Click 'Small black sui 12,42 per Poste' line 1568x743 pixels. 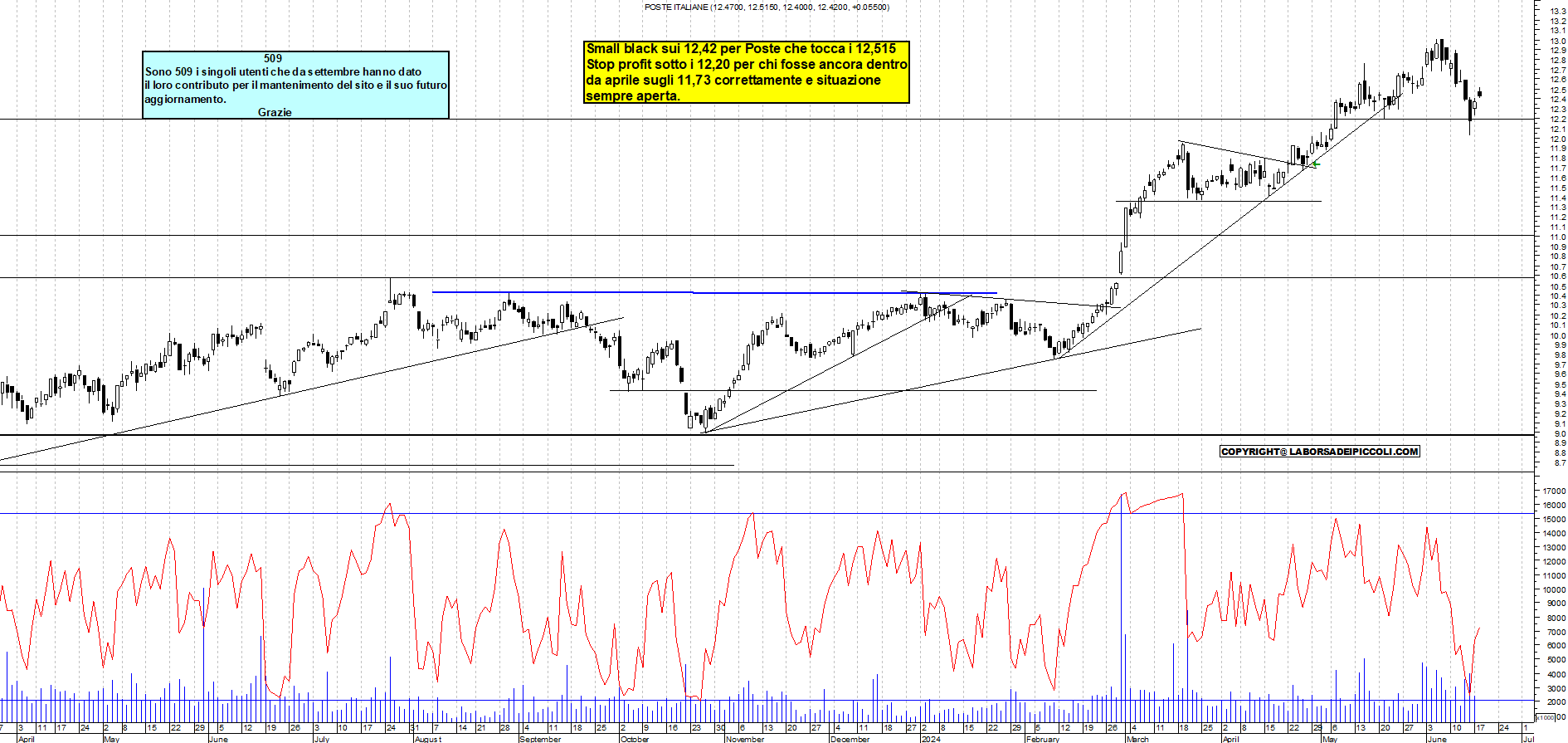click(741, 48)
